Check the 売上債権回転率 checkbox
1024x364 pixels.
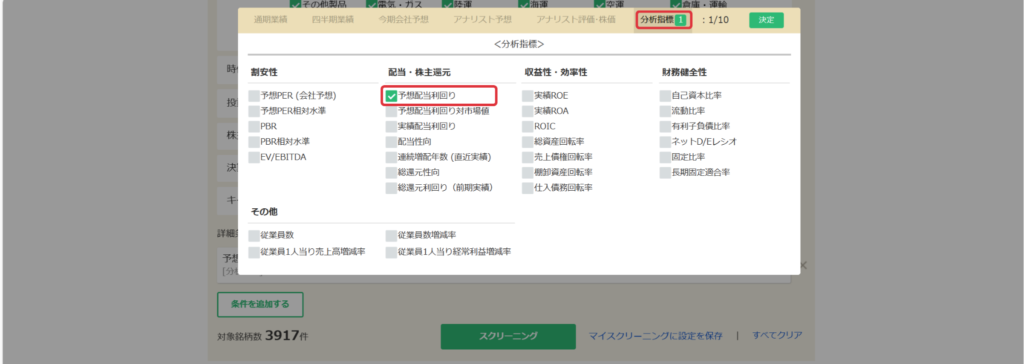tap(528, 157)
